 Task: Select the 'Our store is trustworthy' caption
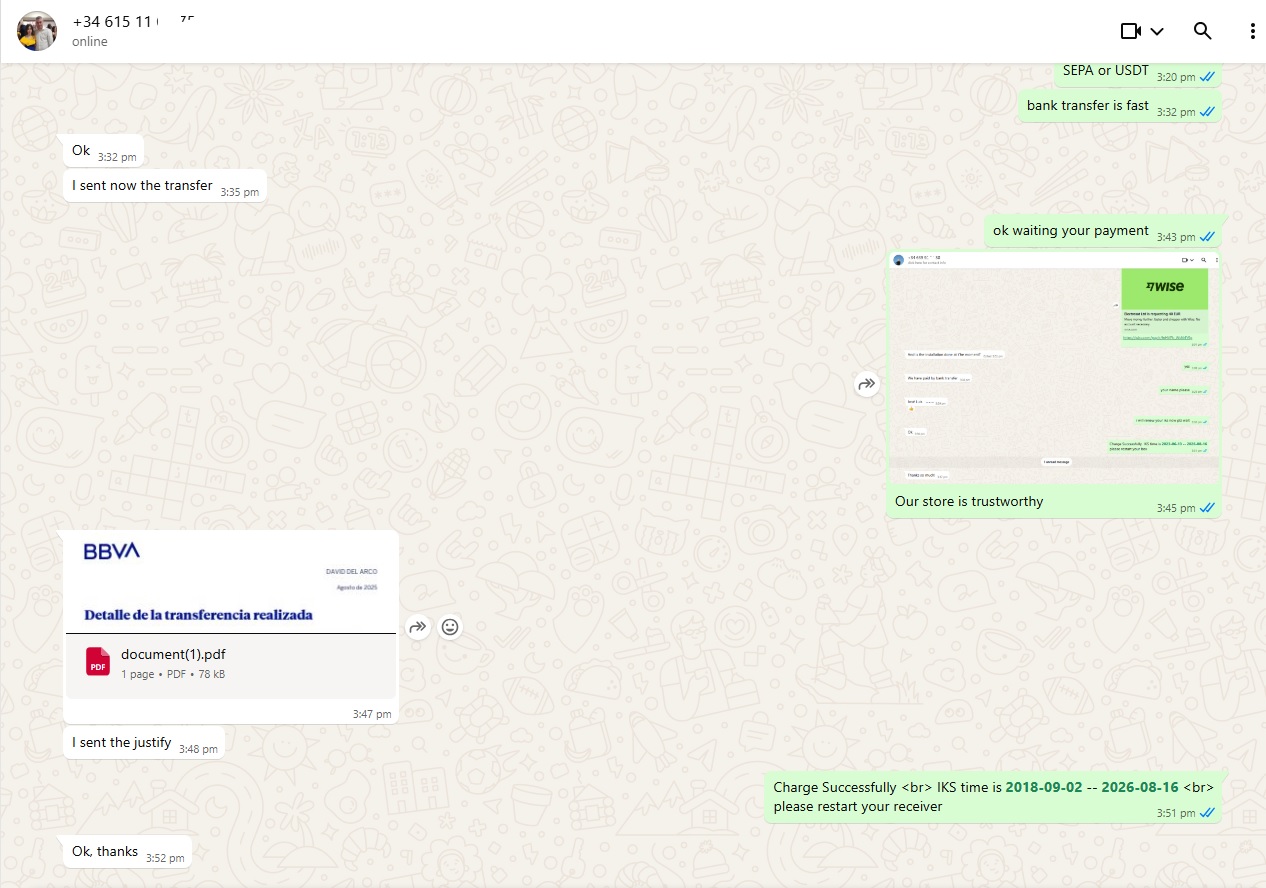point(968,501)
